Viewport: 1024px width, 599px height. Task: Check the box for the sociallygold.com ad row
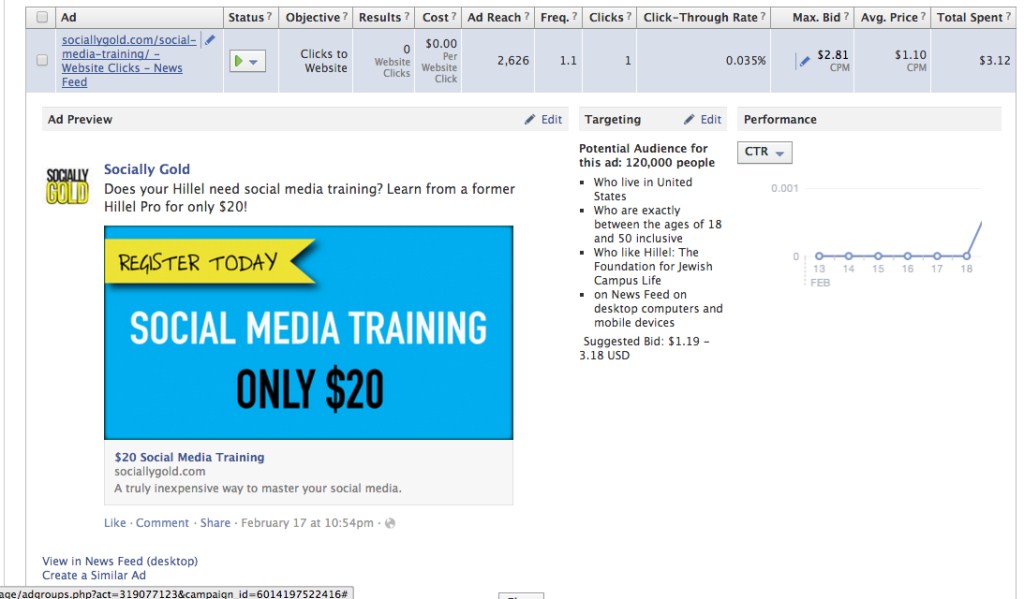(x=42, y=60)
